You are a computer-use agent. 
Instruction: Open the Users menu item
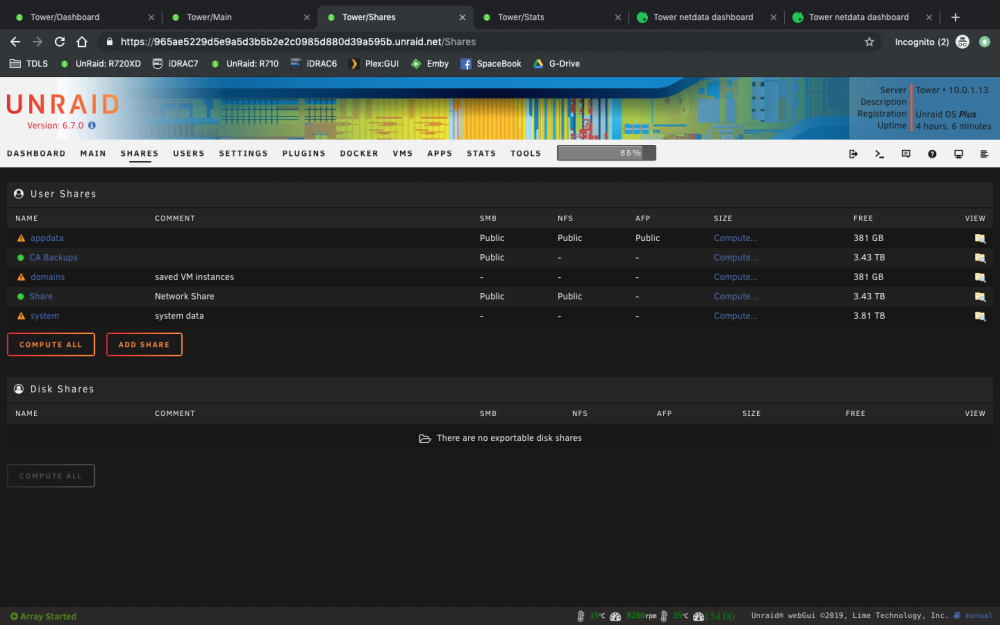click(189, 154)
